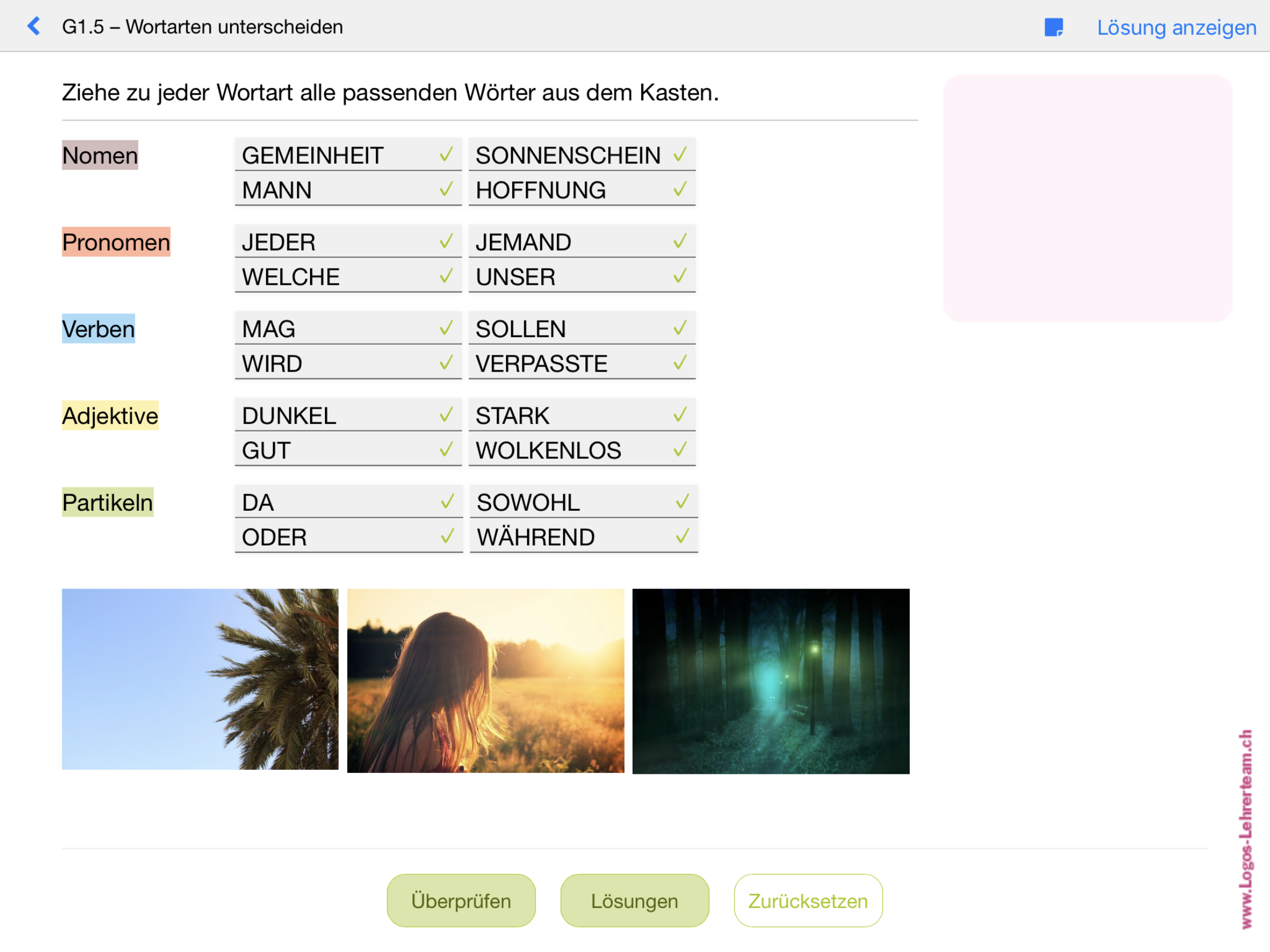Select the Nomen category label
This screenshot has width=1270, height=952.
click(x=99, y=155)
